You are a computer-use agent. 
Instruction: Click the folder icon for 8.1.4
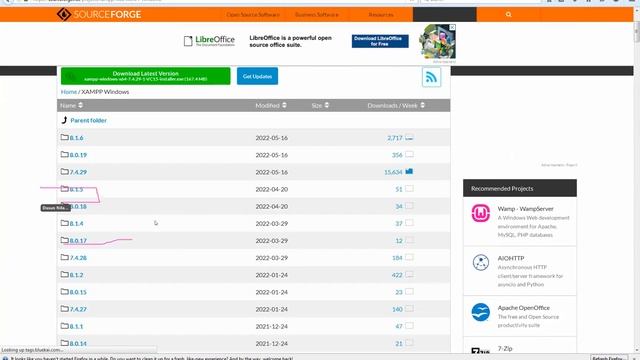64,223
